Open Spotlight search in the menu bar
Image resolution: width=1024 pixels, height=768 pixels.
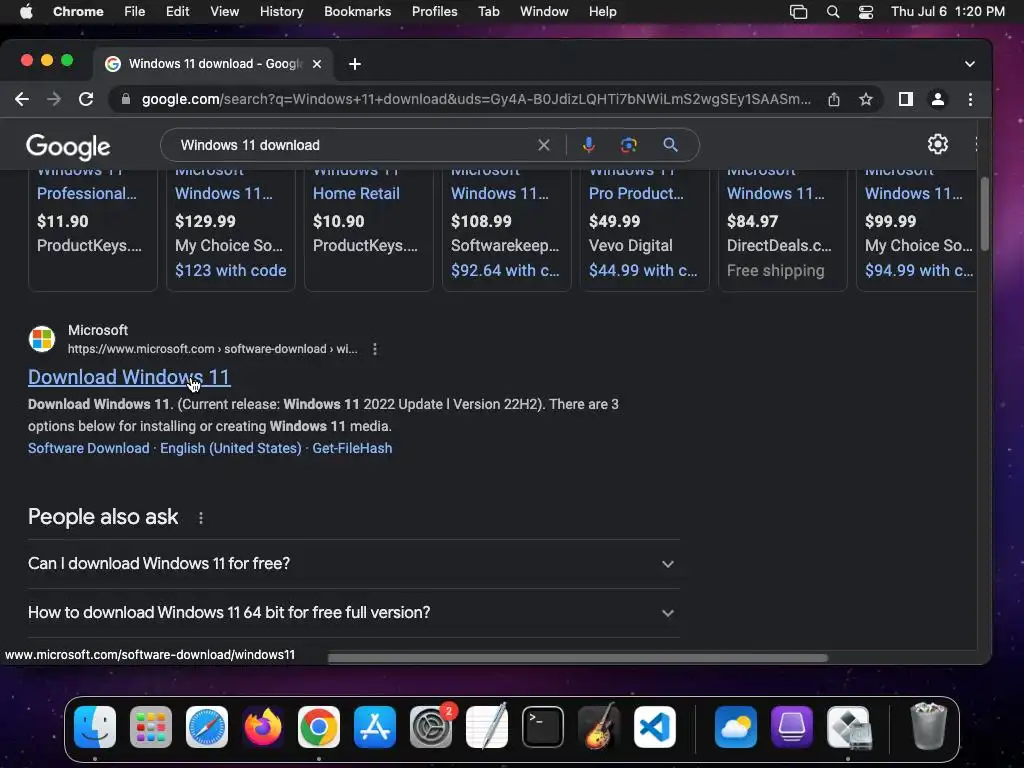(833, 12)
